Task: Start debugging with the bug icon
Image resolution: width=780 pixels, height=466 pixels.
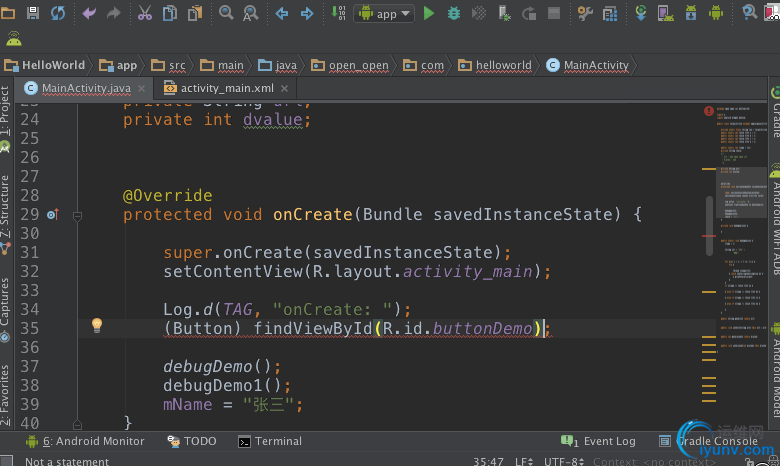Action: 454,13
